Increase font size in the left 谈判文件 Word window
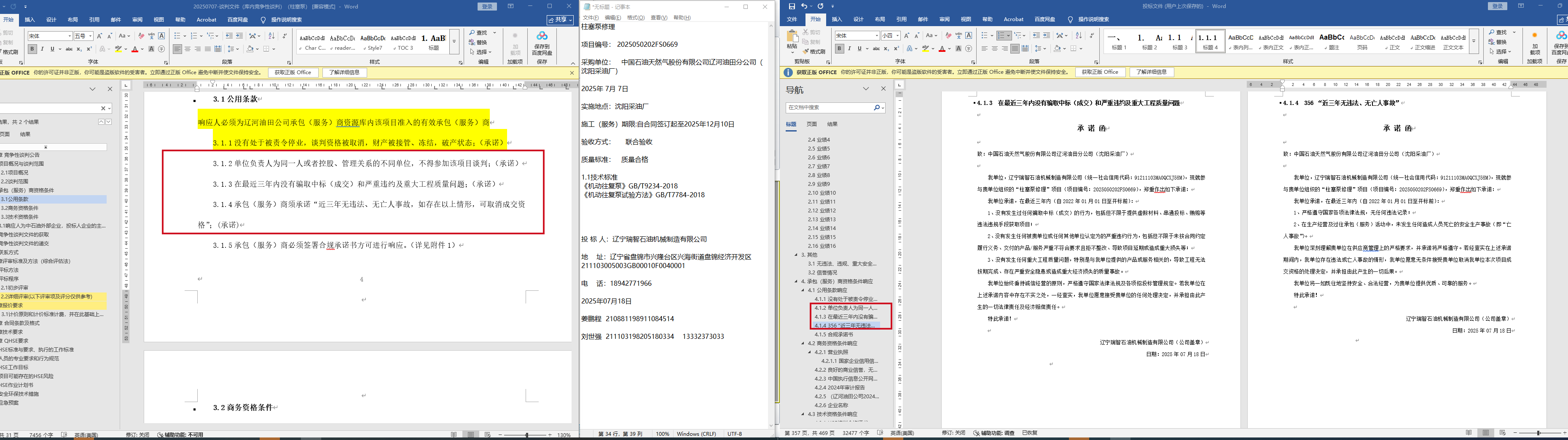The height and width of the screenshot is (440, 1568). click(100, 36)
